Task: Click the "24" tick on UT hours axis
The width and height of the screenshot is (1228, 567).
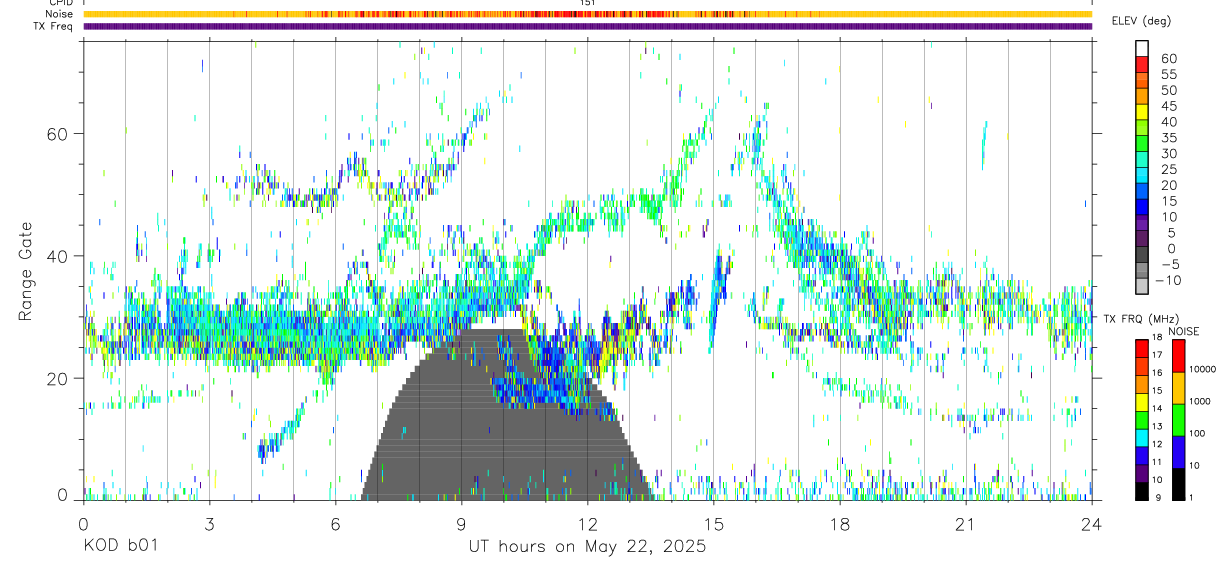Action: [1092, 524]
